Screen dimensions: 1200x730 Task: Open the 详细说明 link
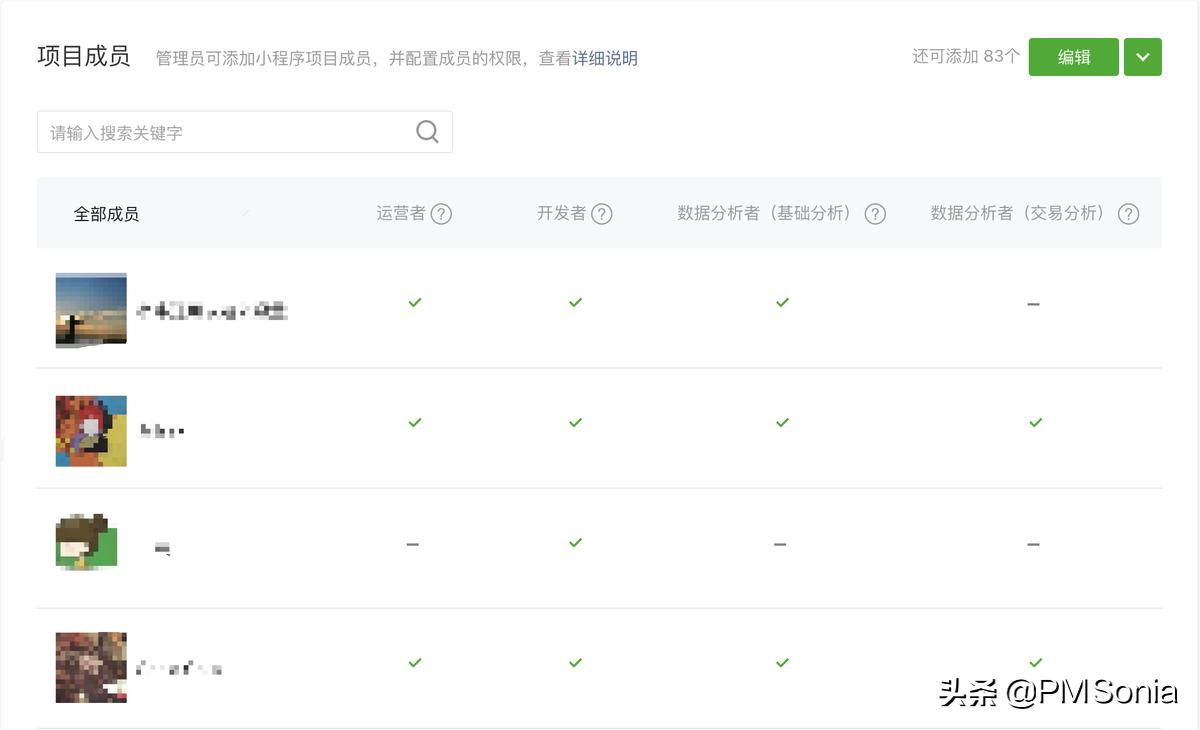(x=605, y=59)
